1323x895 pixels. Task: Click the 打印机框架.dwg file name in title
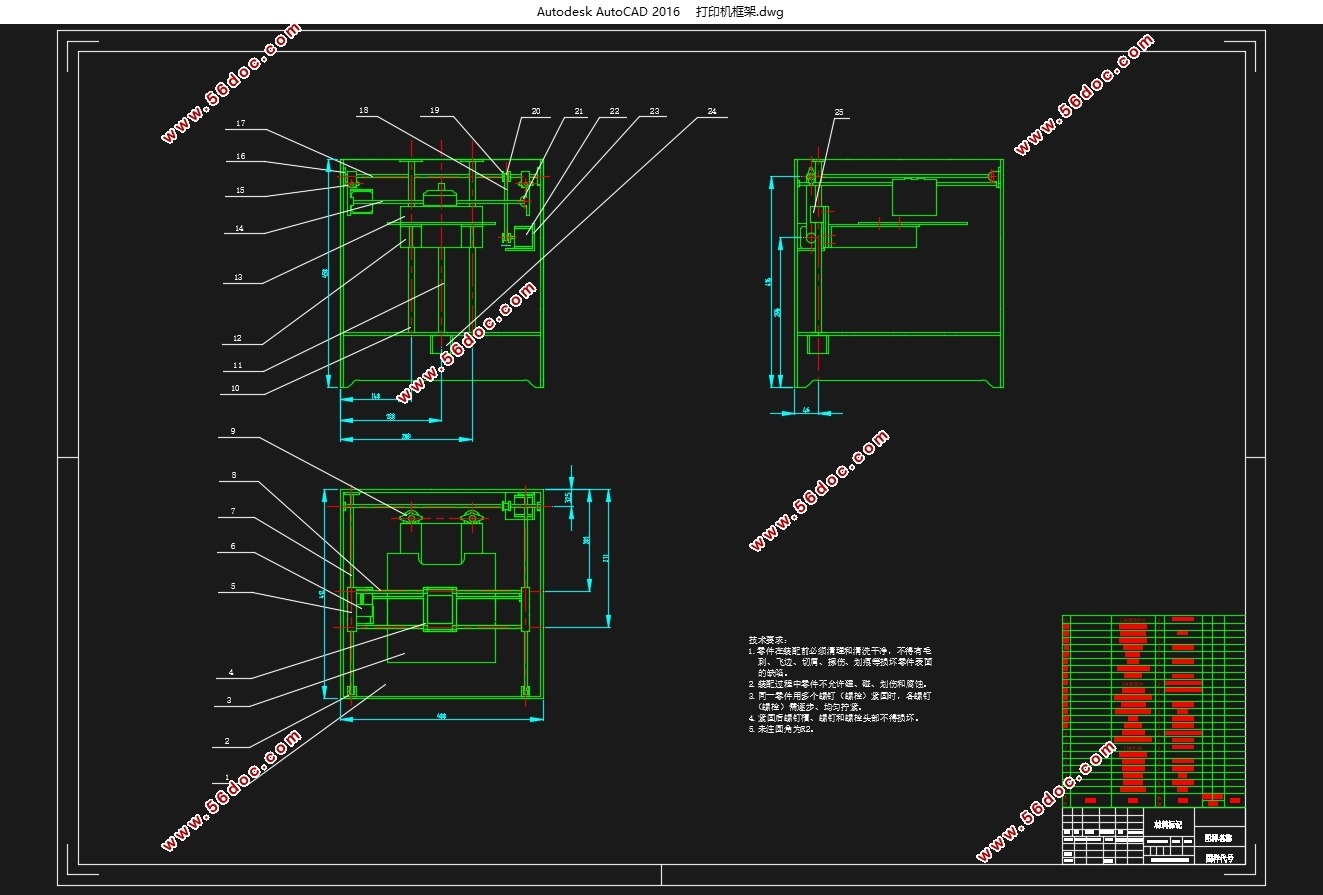coord(740,12)
